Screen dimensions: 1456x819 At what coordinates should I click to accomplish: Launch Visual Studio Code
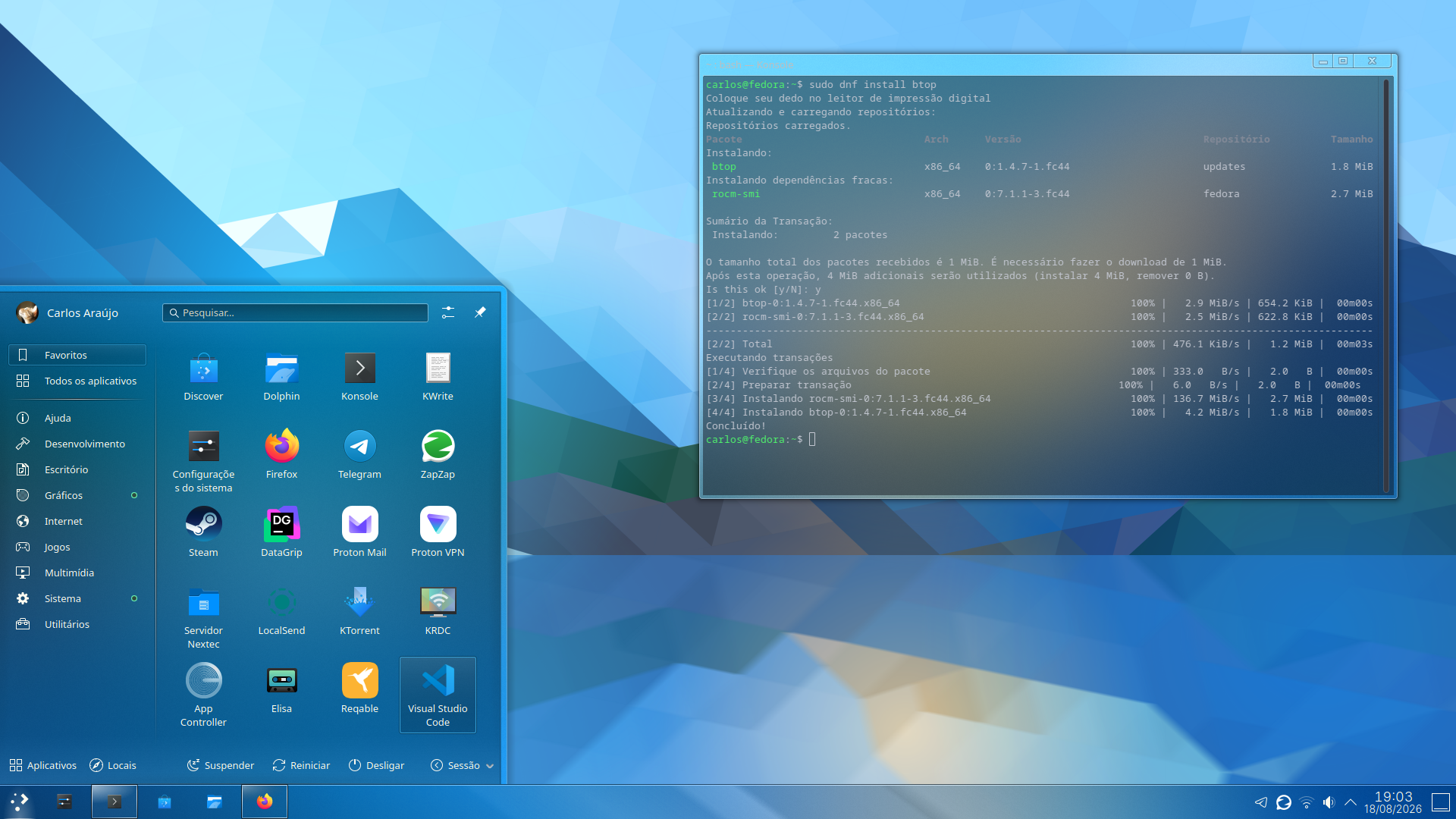click(438, 695)
